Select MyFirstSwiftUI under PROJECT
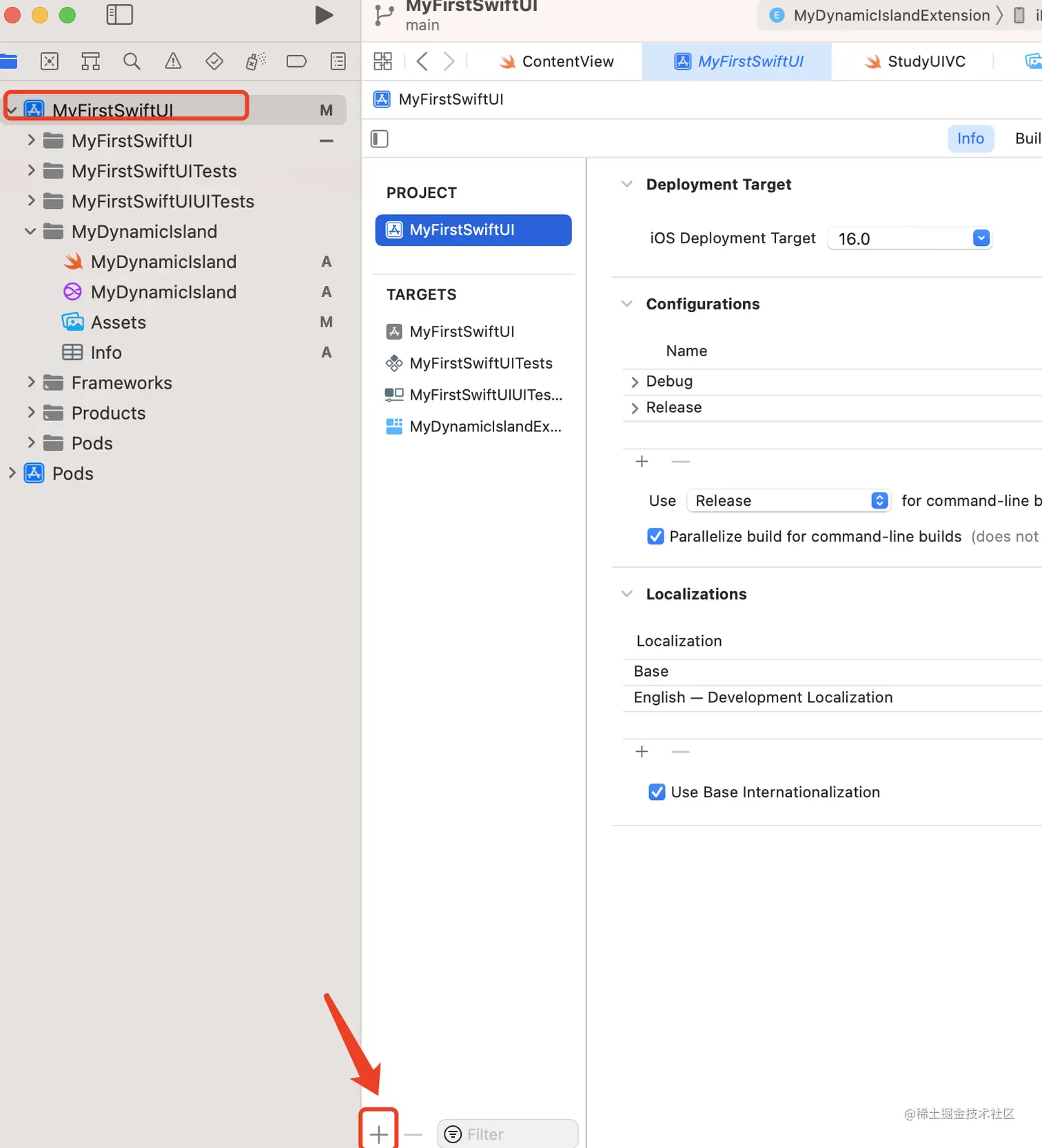Image resolution: width=1042 pixels, height=1148 pixels. tap(473, 230)
